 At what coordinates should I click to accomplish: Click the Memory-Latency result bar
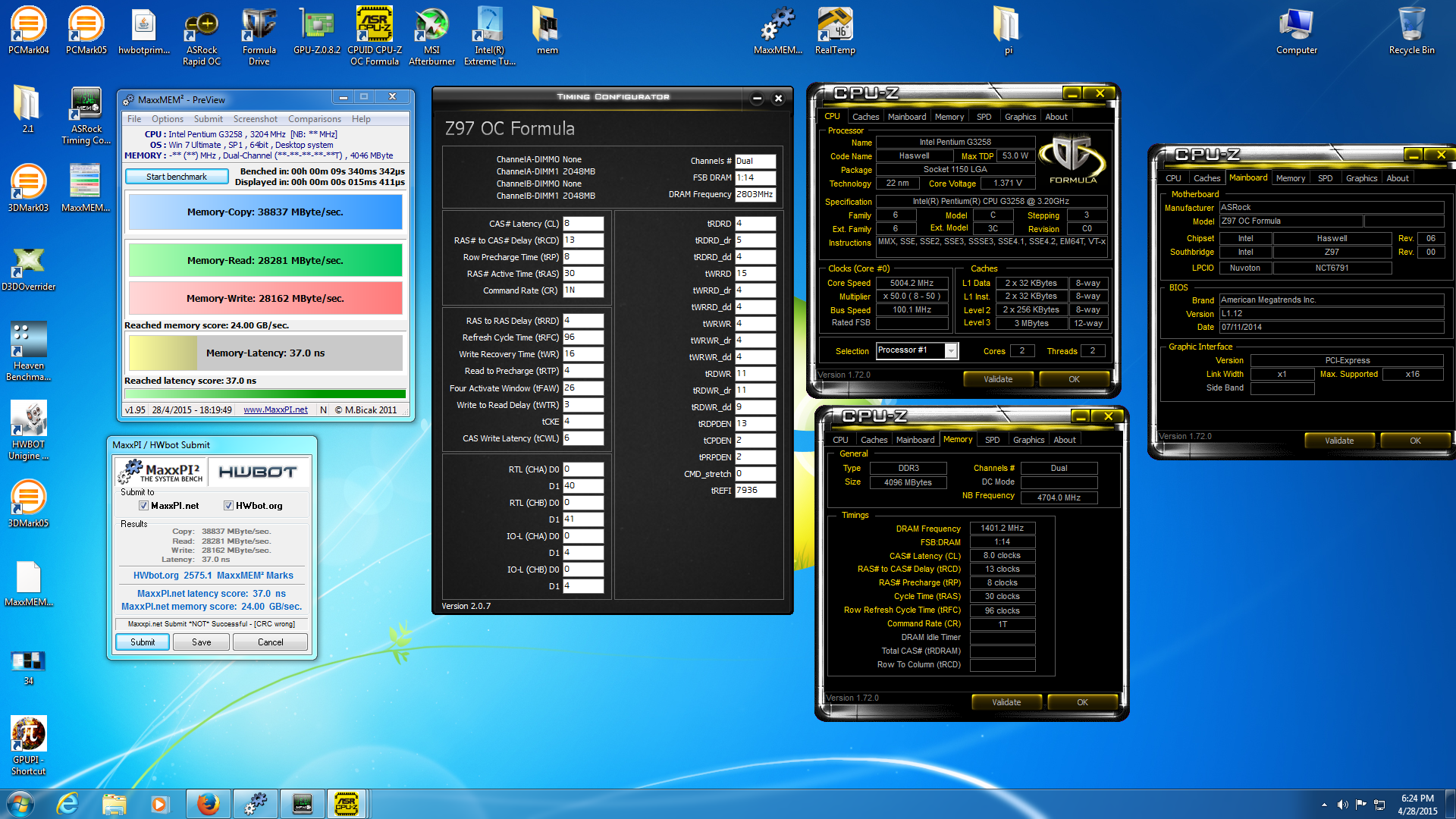point(265,353)
